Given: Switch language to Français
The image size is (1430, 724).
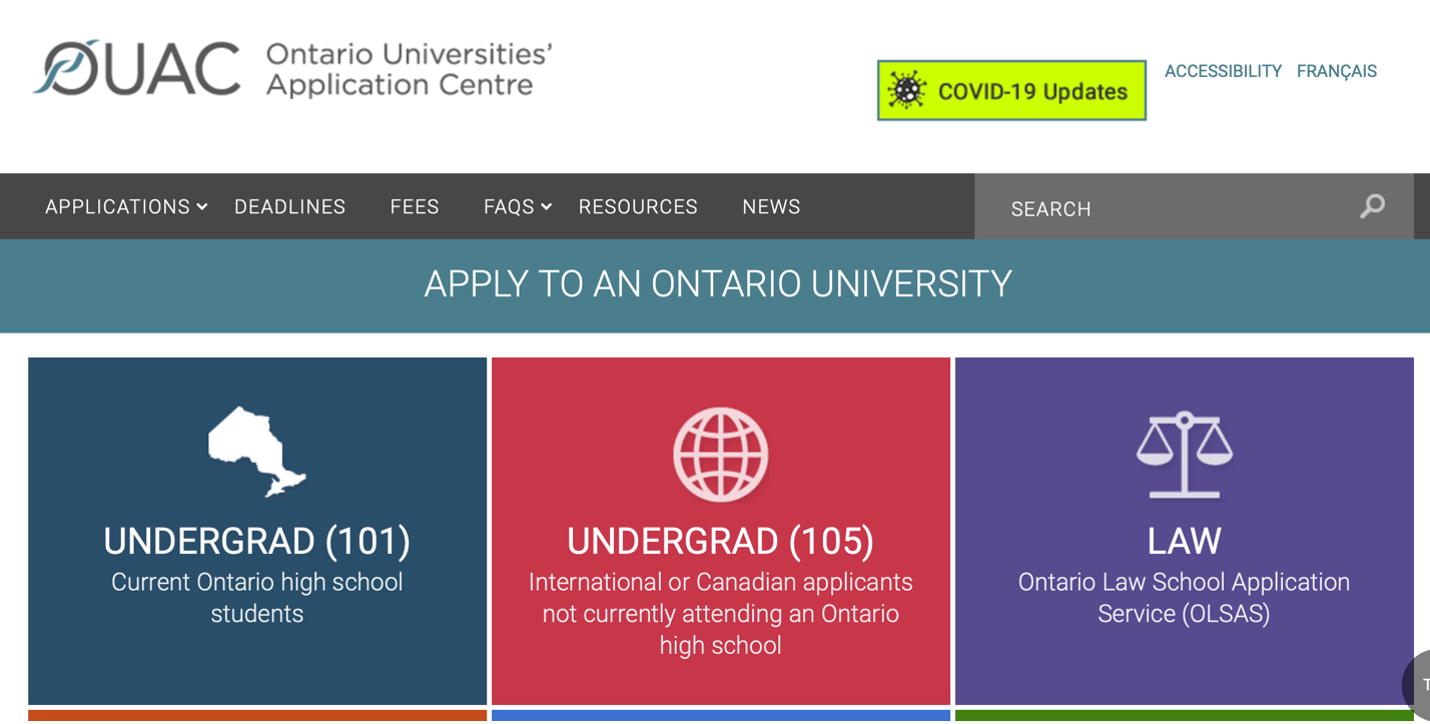Looking at the screenshot, I should 1337,71.
